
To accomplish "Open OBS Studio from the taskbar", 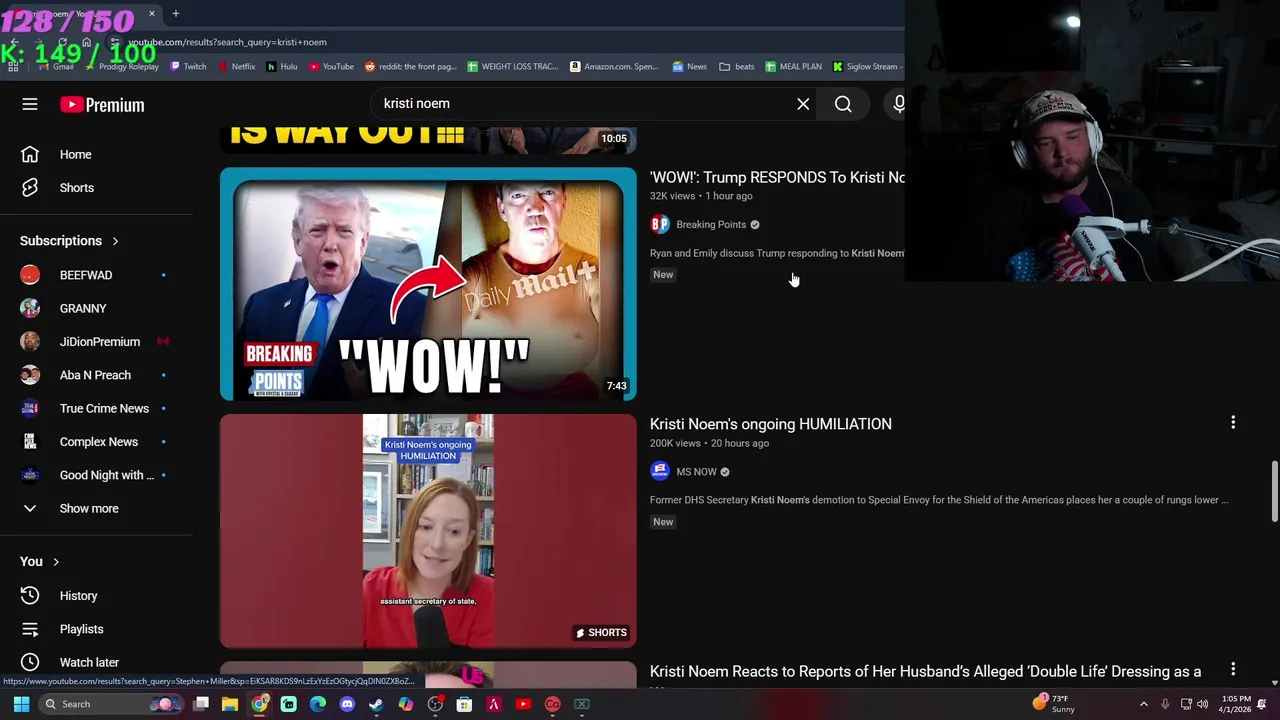I will [x=435, y=704].
